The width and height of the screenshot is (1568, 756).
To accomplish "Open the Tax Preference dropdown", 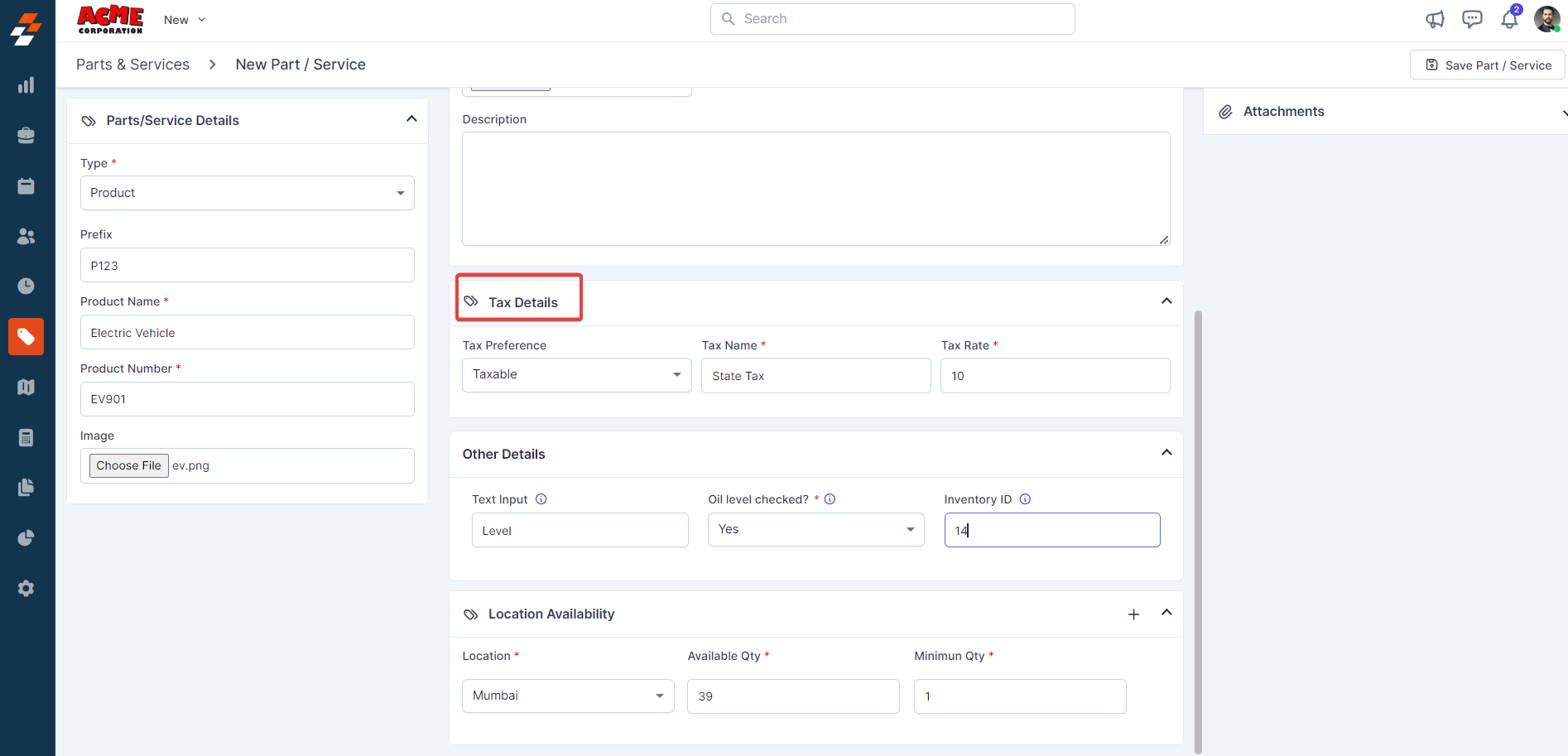I will tap(576, 375).
